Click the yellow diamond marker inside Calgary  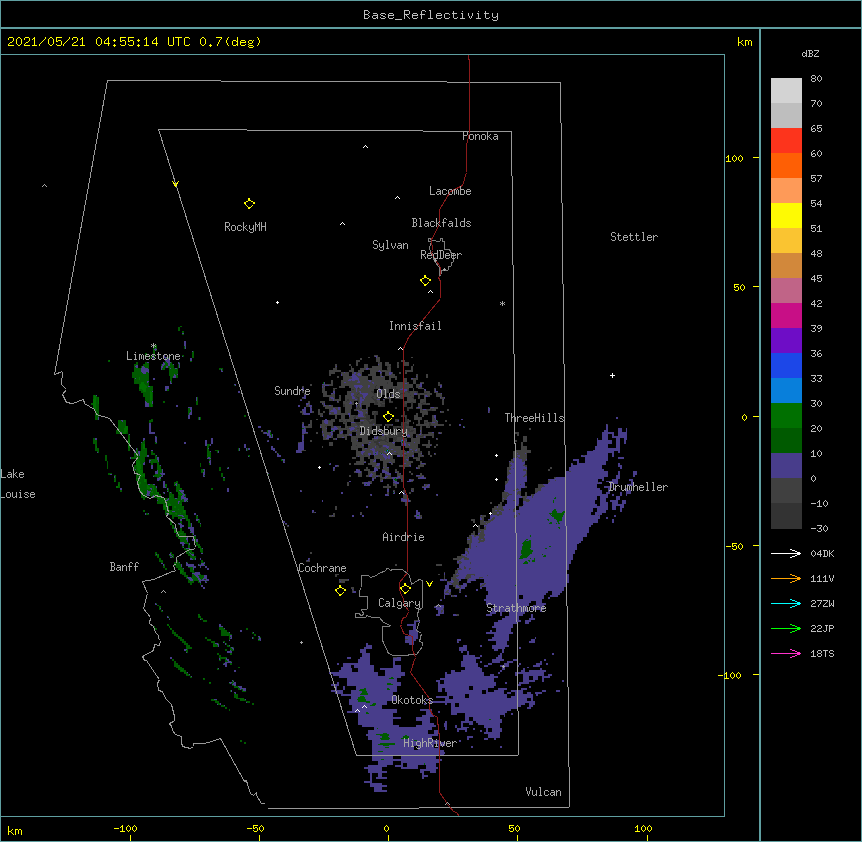point(405,589)
